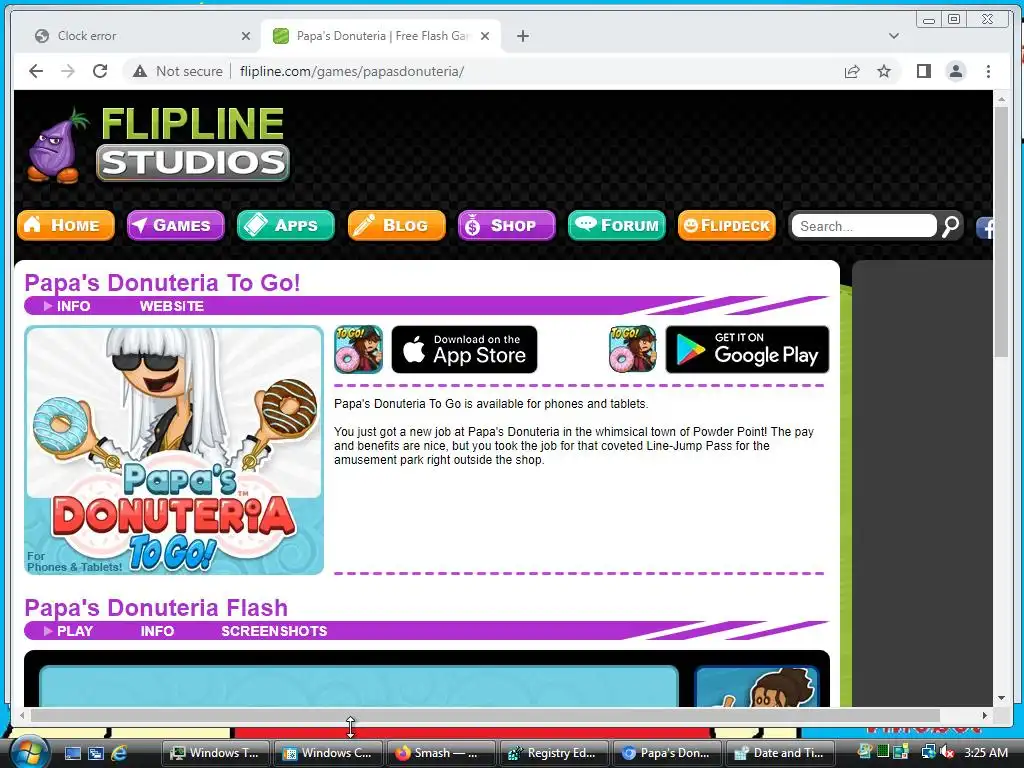Open the Shop nav button
The height and width of the screenshot is (768, 1024).
click(507, 225)
